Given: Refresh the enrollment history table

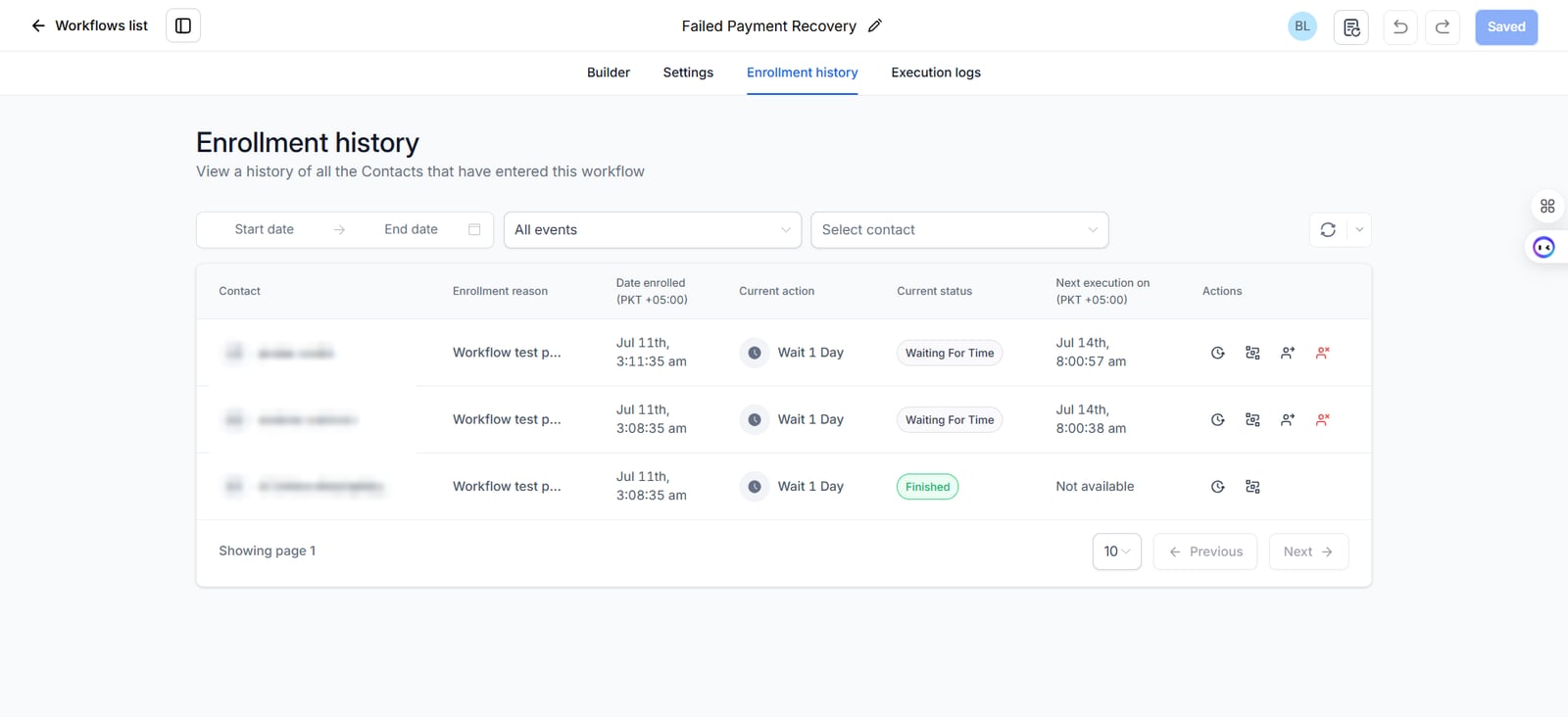Looking at the screenshot, I should [x=1328, y=230].
